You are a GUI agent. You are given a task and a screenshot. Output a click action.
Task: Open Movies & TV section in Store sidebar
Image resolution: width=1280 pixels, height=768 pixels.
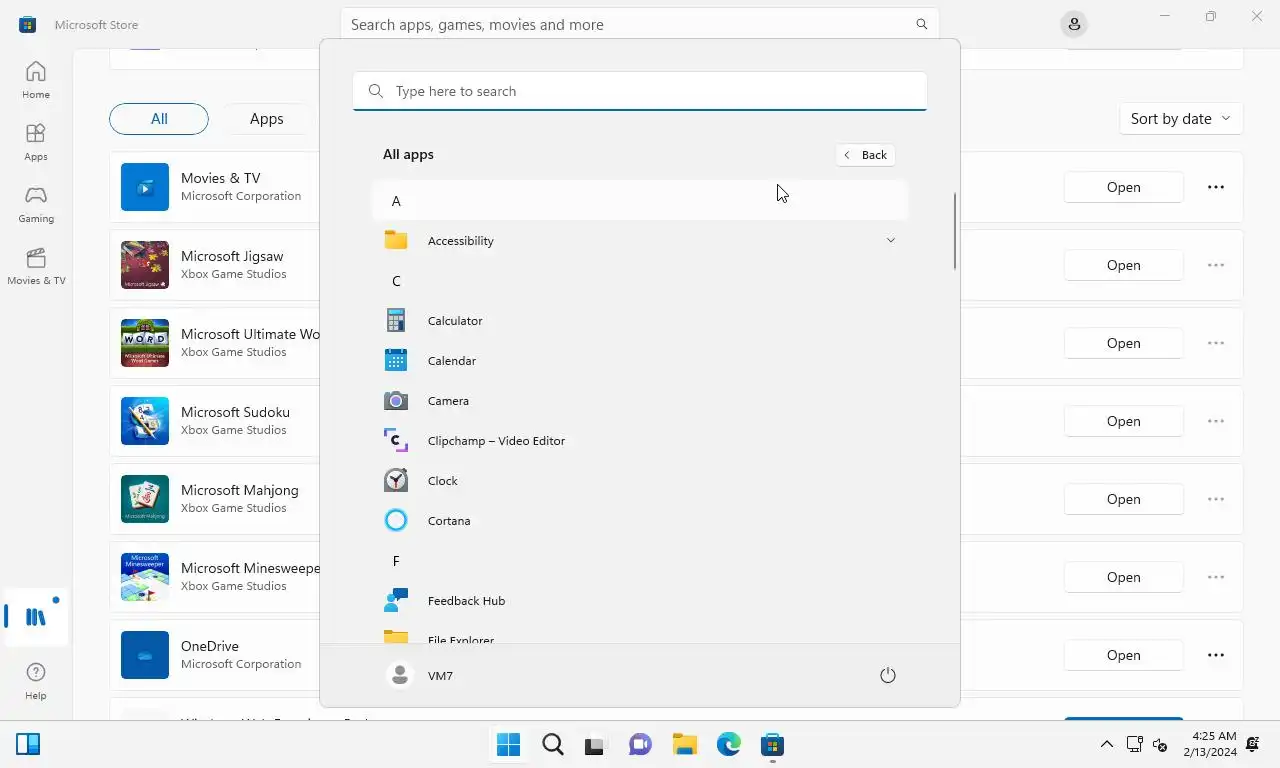tap(36, 266)
